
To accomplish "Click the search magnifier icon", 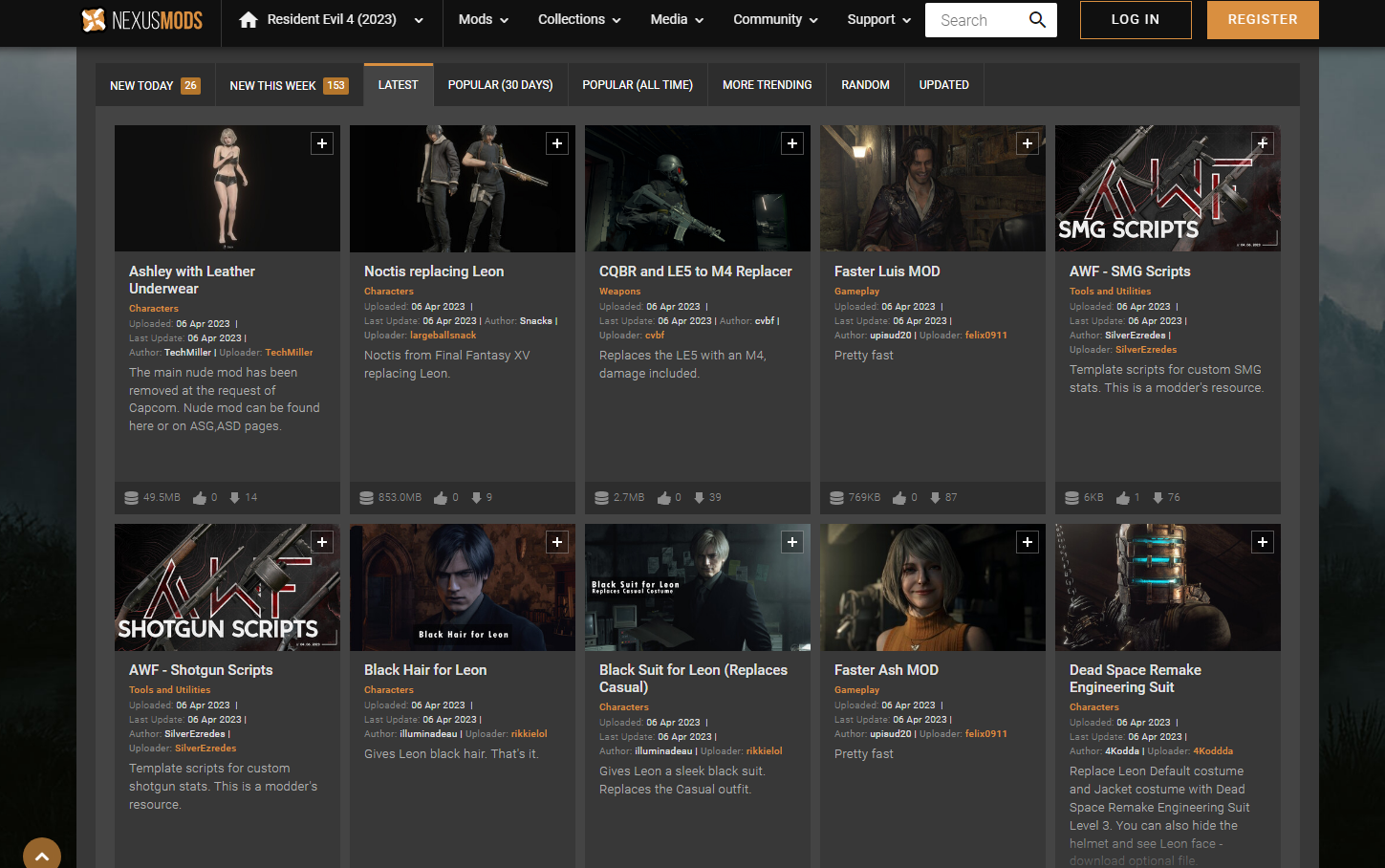I will click(x=1037, y=20).
